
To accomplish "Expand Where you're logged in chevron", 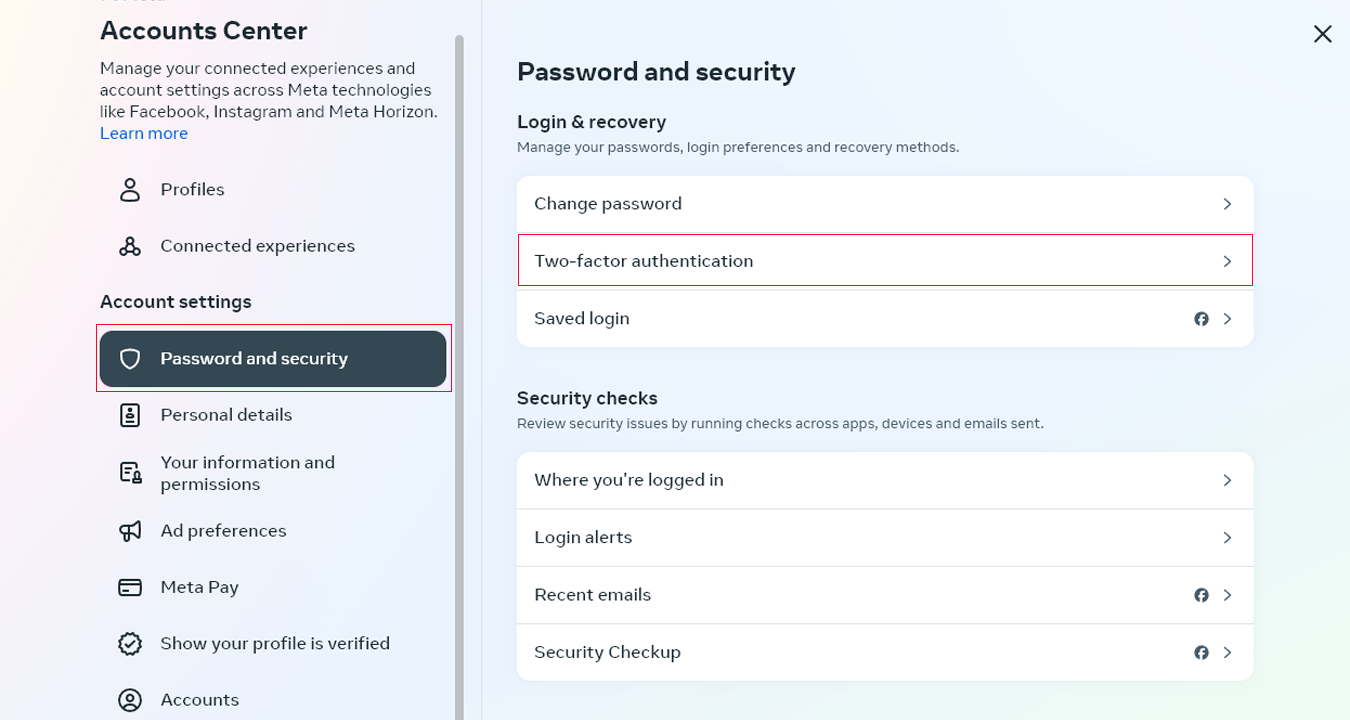I will [x=1228, y=480].
